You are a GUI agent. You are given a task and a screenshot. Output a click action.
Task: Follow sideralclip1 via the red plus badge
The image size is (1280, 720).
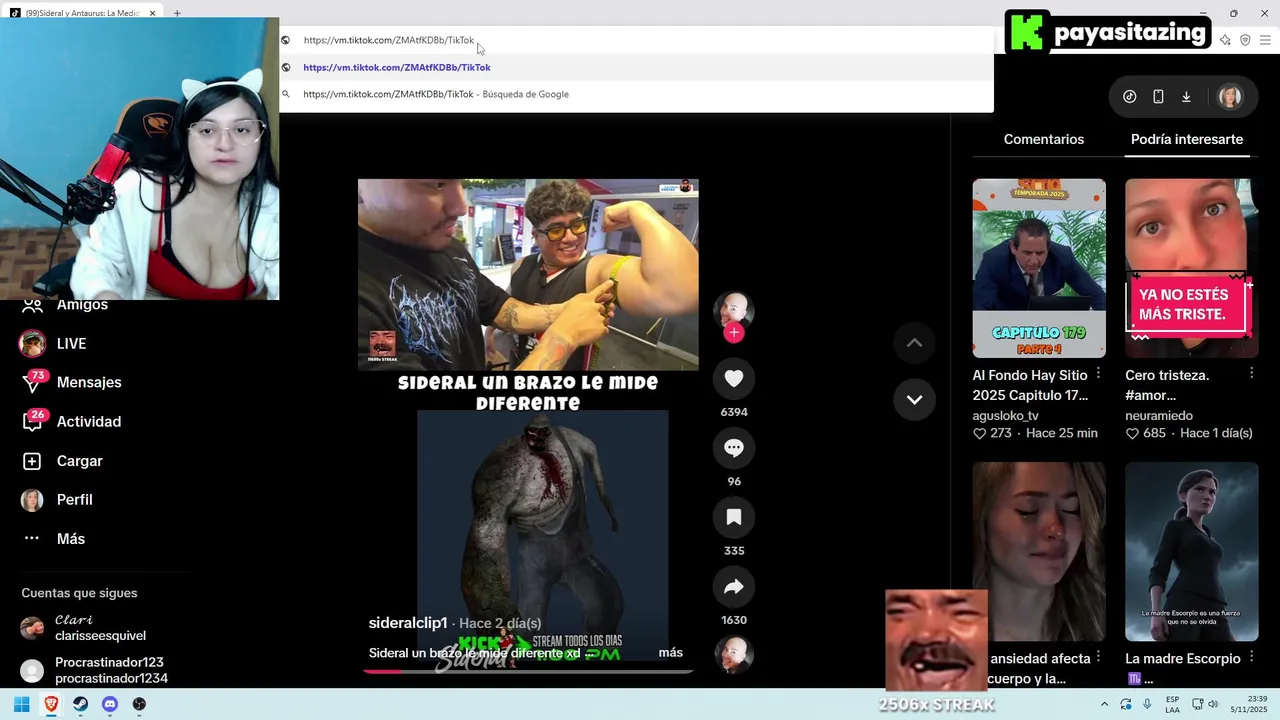(x=734, y=333)
